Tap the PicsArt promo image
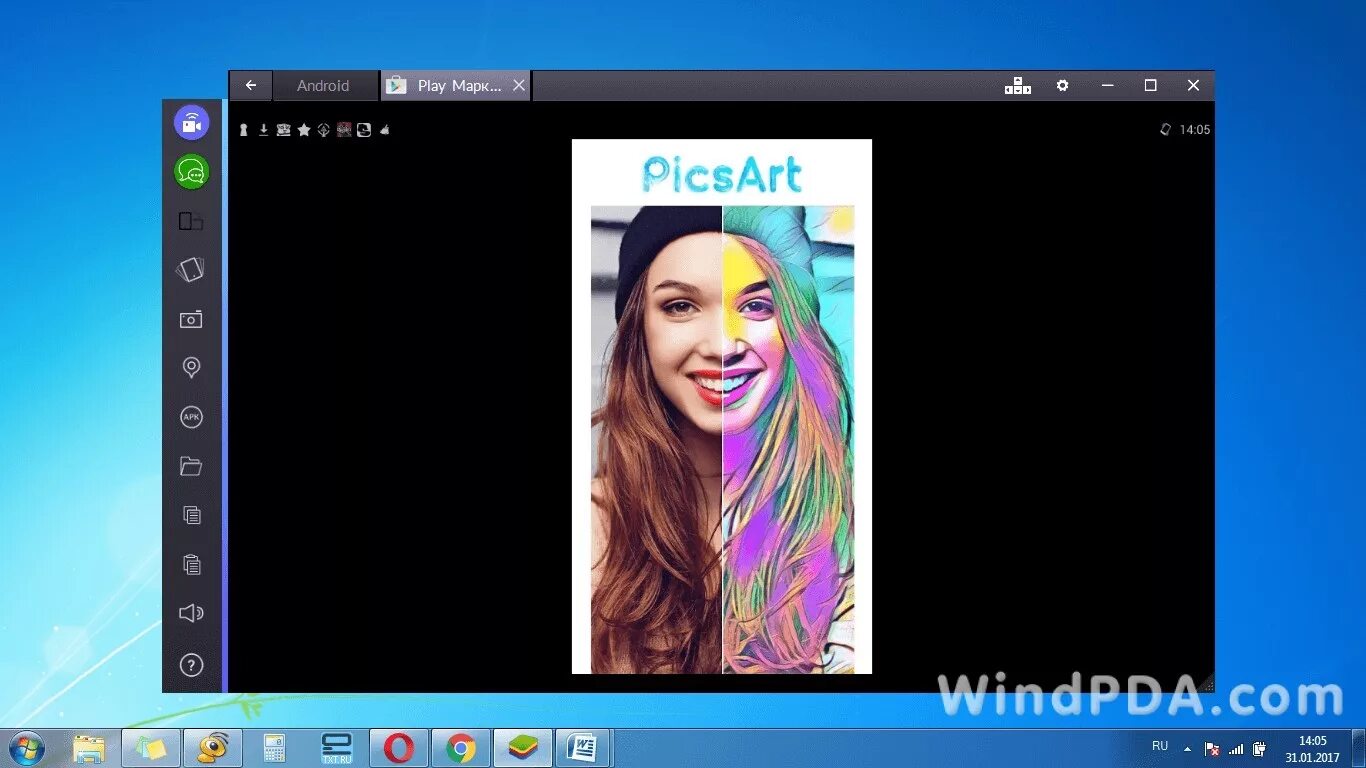 pos(722,406)
